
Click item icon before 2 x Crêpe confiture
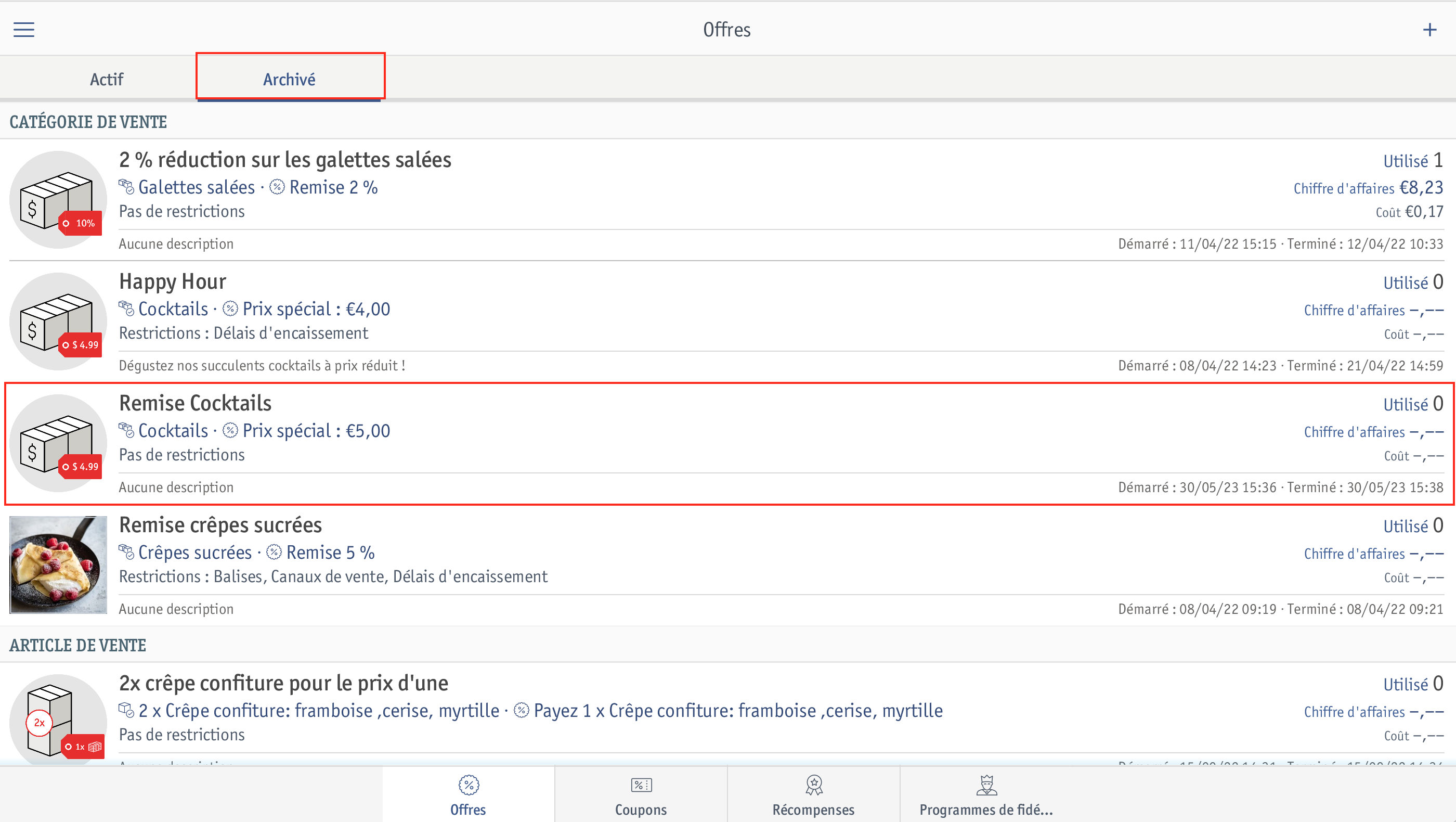click(x=126, y=710)
